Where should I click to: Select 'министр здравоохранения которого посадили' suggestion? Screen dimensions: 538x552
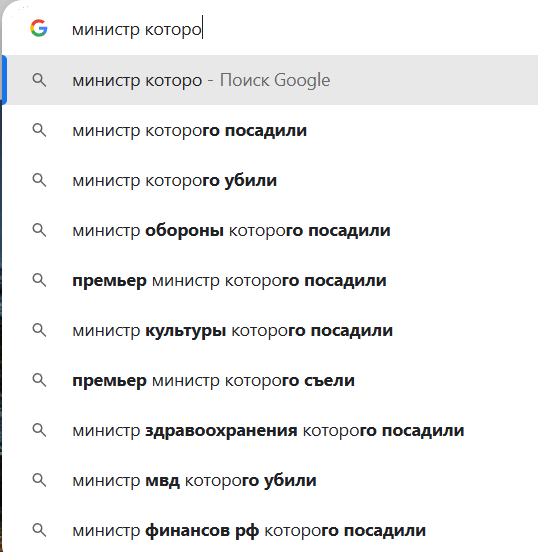pos(270,430)
